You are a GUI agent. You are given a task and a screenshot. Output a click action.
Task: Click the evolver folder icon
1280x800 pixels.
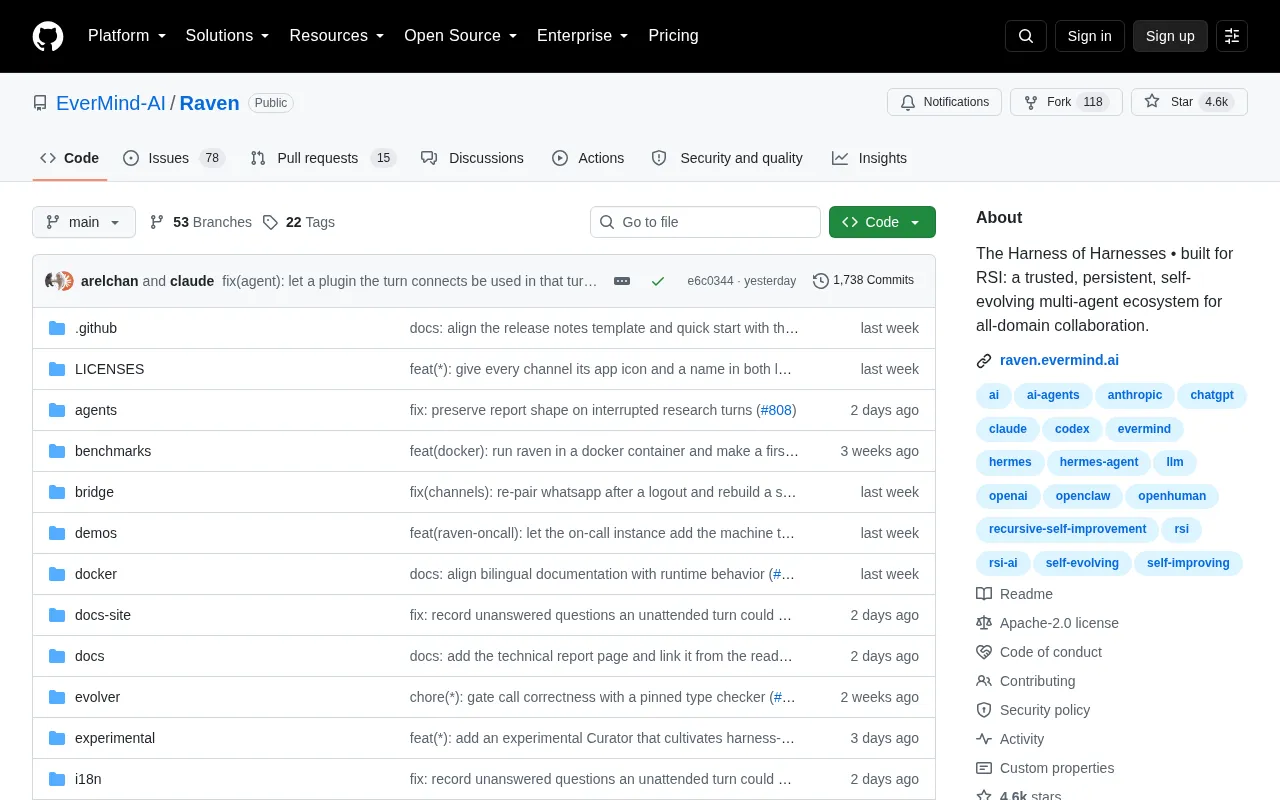point(57,697)
